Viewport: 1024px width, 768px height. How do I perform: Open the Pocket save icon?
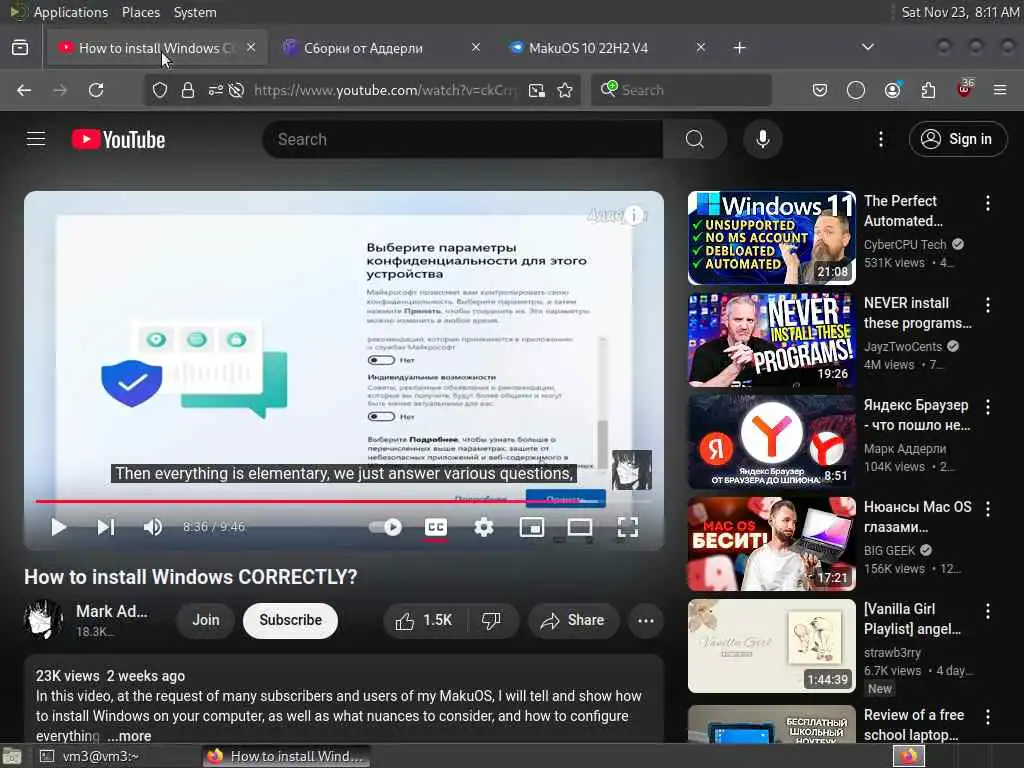coord(820,90)
